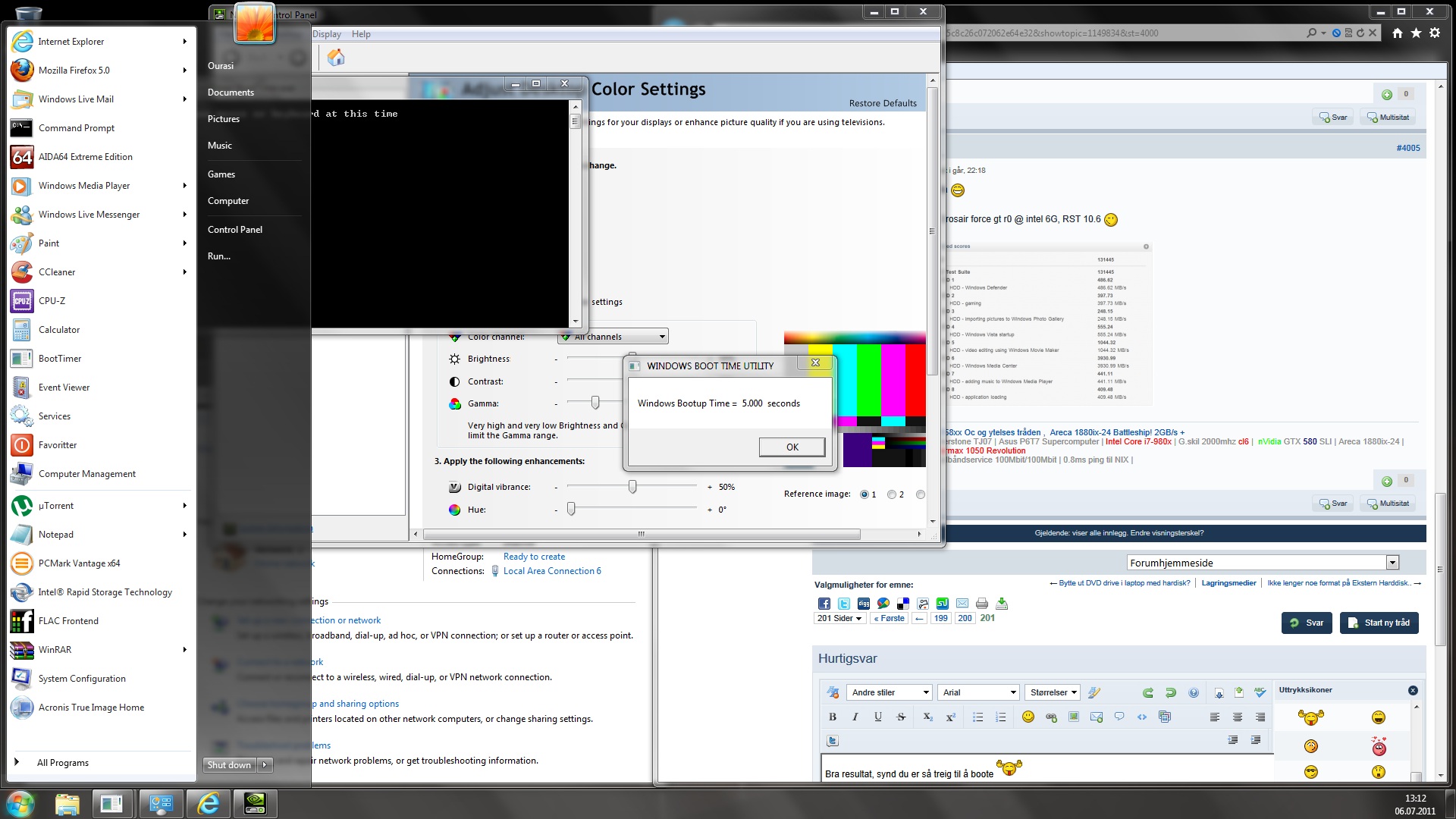
Task: Open Computer from Start menu
Action: click(228, 201)
